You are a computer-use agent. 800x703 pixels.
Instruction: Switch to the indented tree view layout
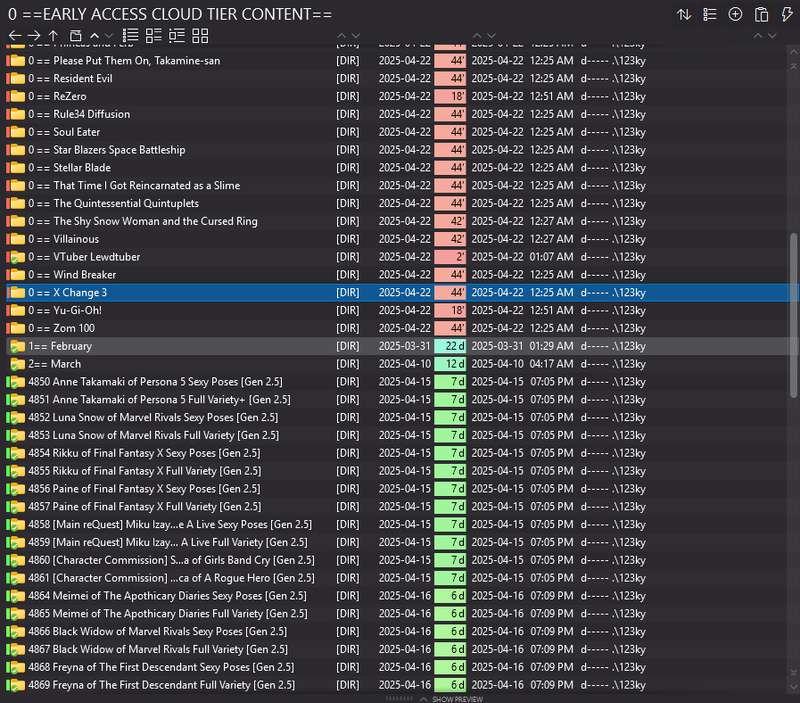pyautogui.click(x=177, y=35)
